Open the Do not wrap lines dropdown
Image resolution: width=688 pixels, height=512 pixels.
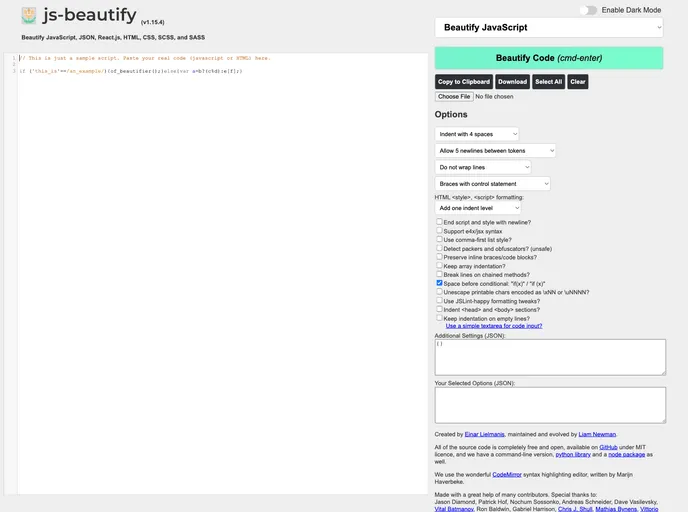click(482, 167)
